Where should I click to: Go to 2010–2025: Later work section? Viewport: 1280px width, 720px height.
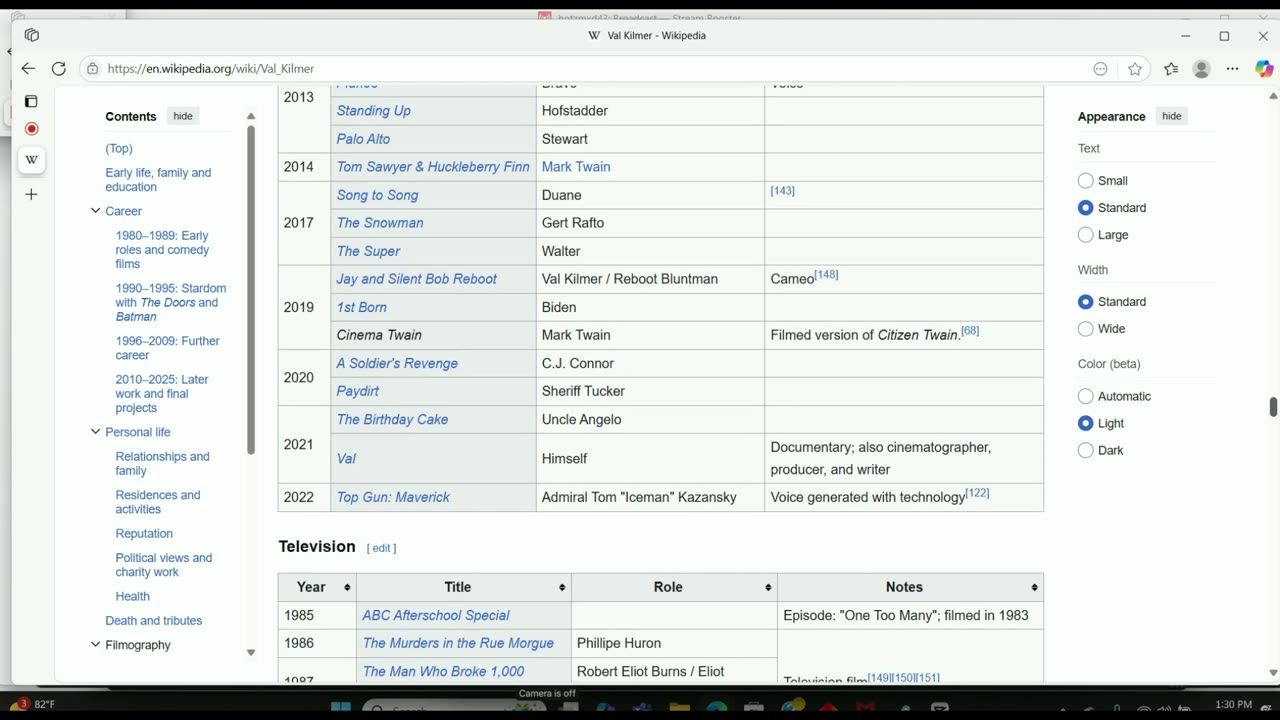point(162,394)
